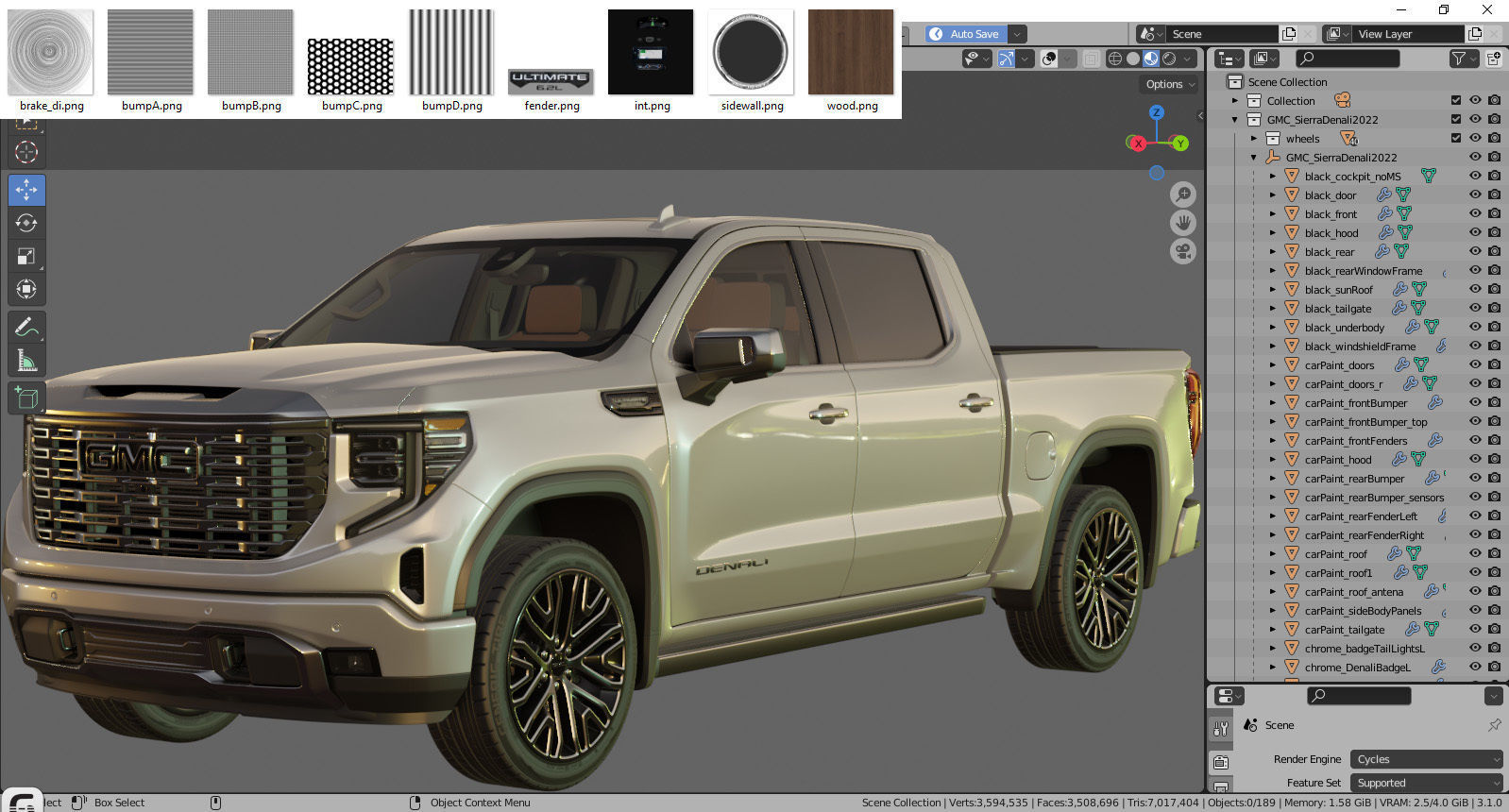
Task: Expand the wheels collection
Action: (1254, 138)
